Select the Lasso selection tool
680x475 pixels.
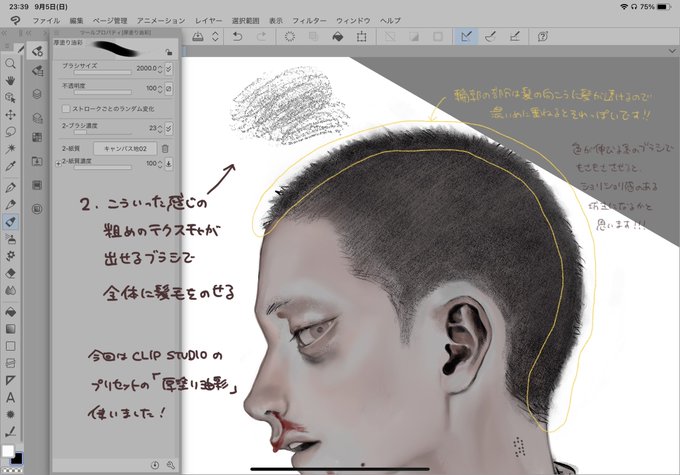(10, 131)
